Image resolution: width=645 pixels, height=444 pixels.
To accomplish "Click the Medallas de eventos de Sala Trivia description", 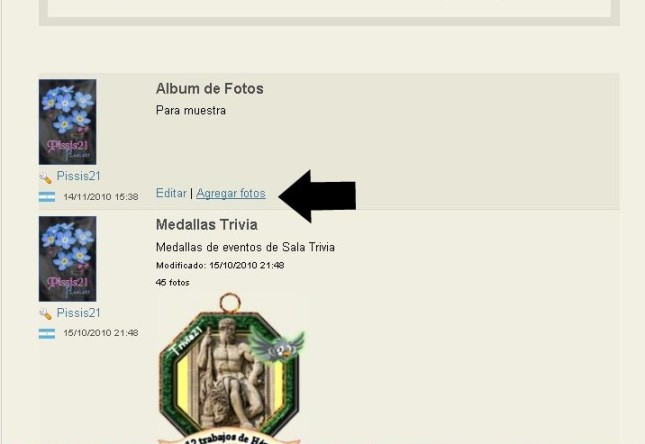I will (x=246, y=247).
